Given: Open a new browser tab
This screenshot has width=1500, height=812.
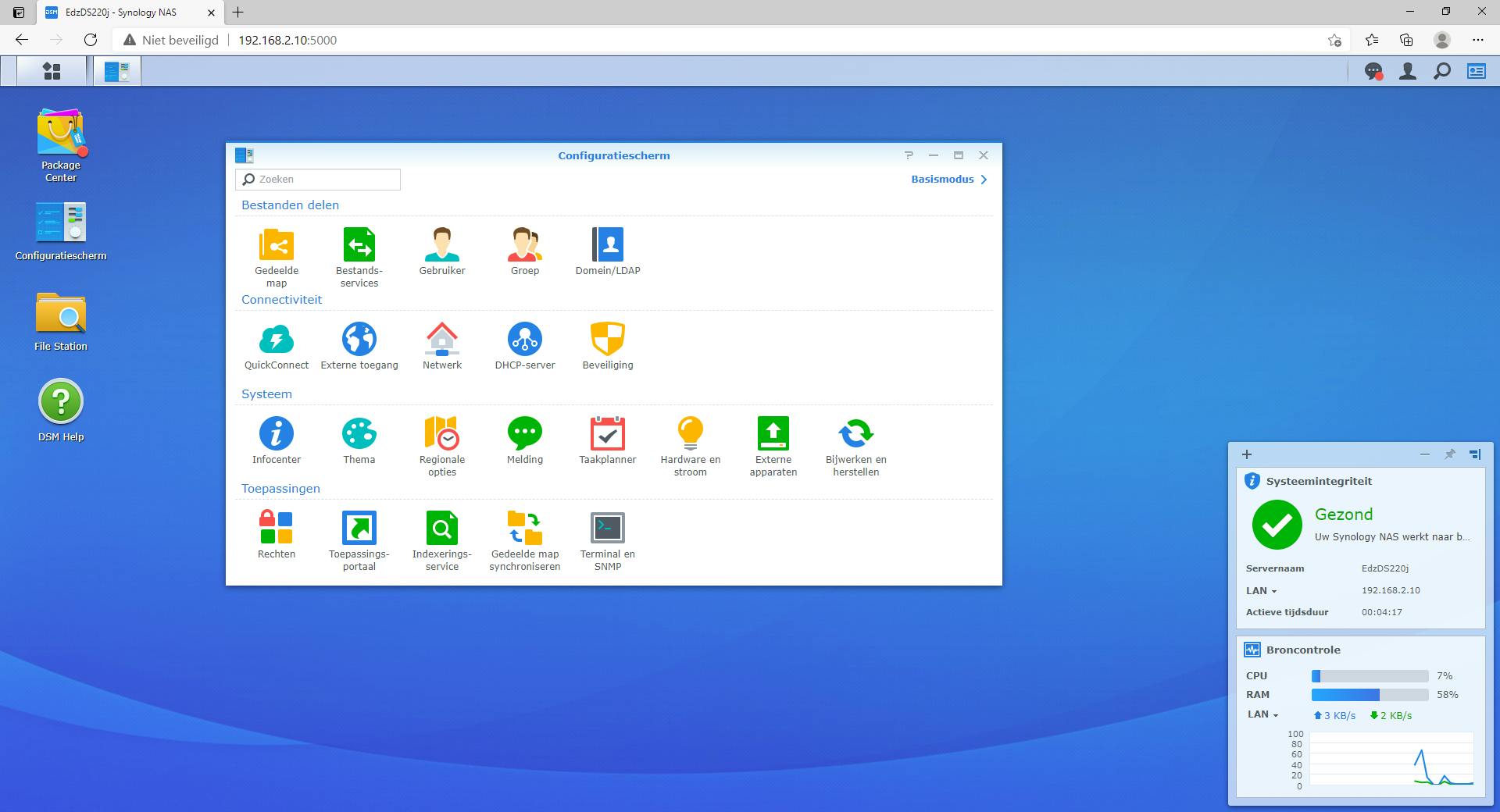Looking at the screenshot, I should click(x=238, y=12).
